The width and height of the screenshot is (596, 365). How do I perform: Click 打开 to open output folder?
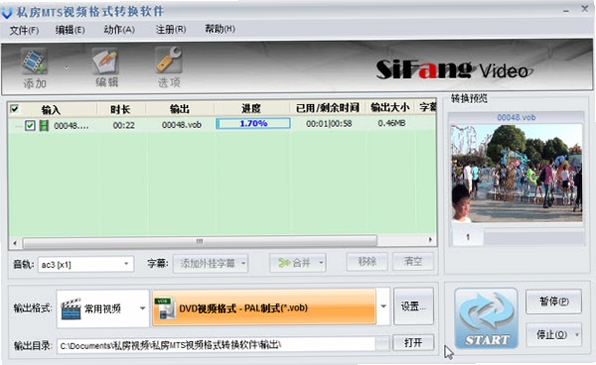[x=413, y=343]
